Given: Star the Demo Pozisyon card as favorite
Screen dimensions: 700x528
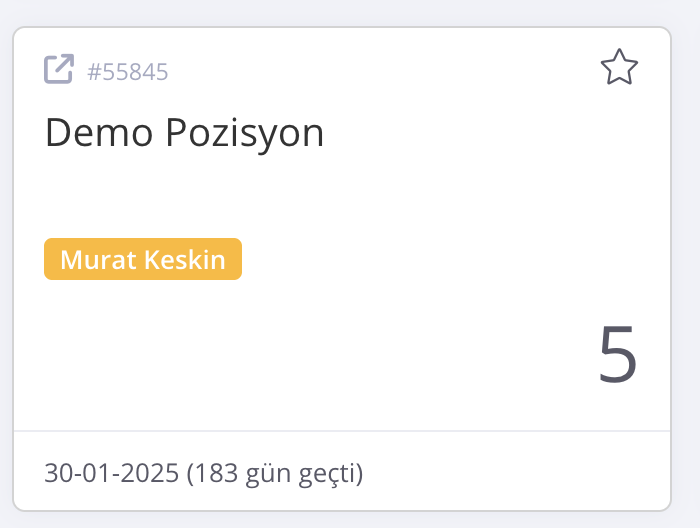Looking at the screenshot, I should coord(619,68).
